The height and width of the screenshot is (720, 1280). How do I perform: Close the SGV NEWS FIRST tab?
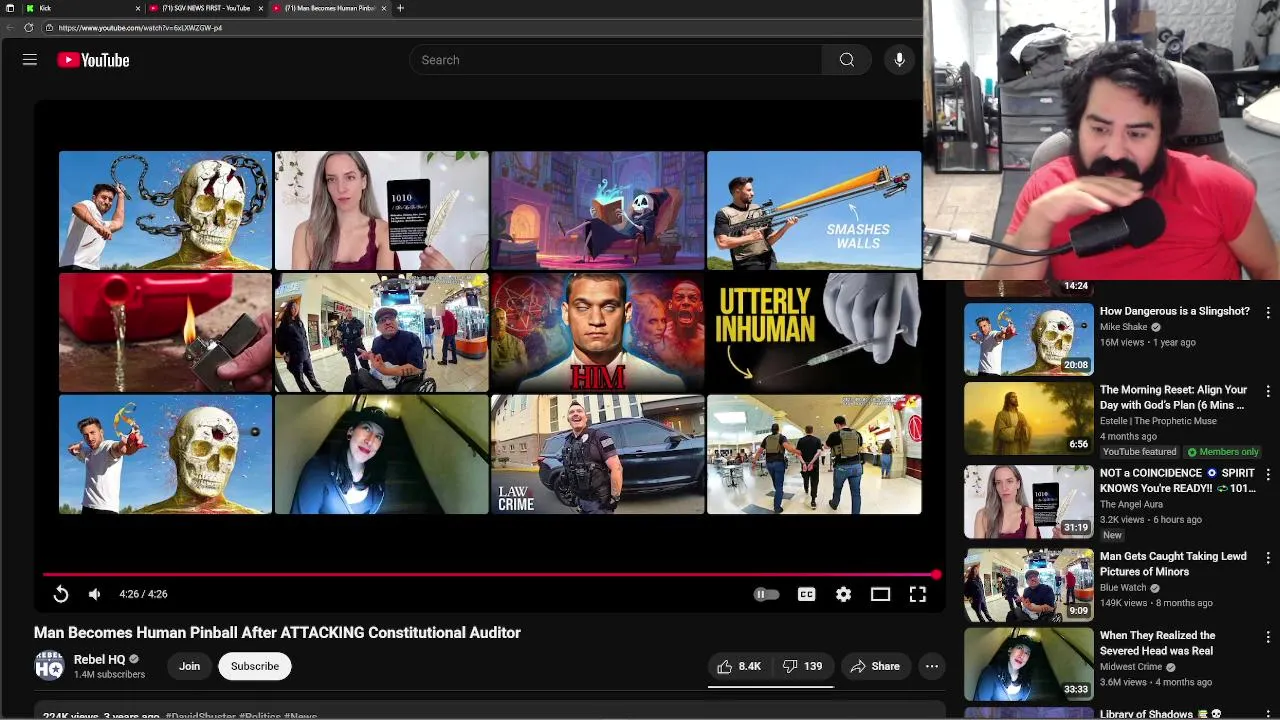point(261,8)
